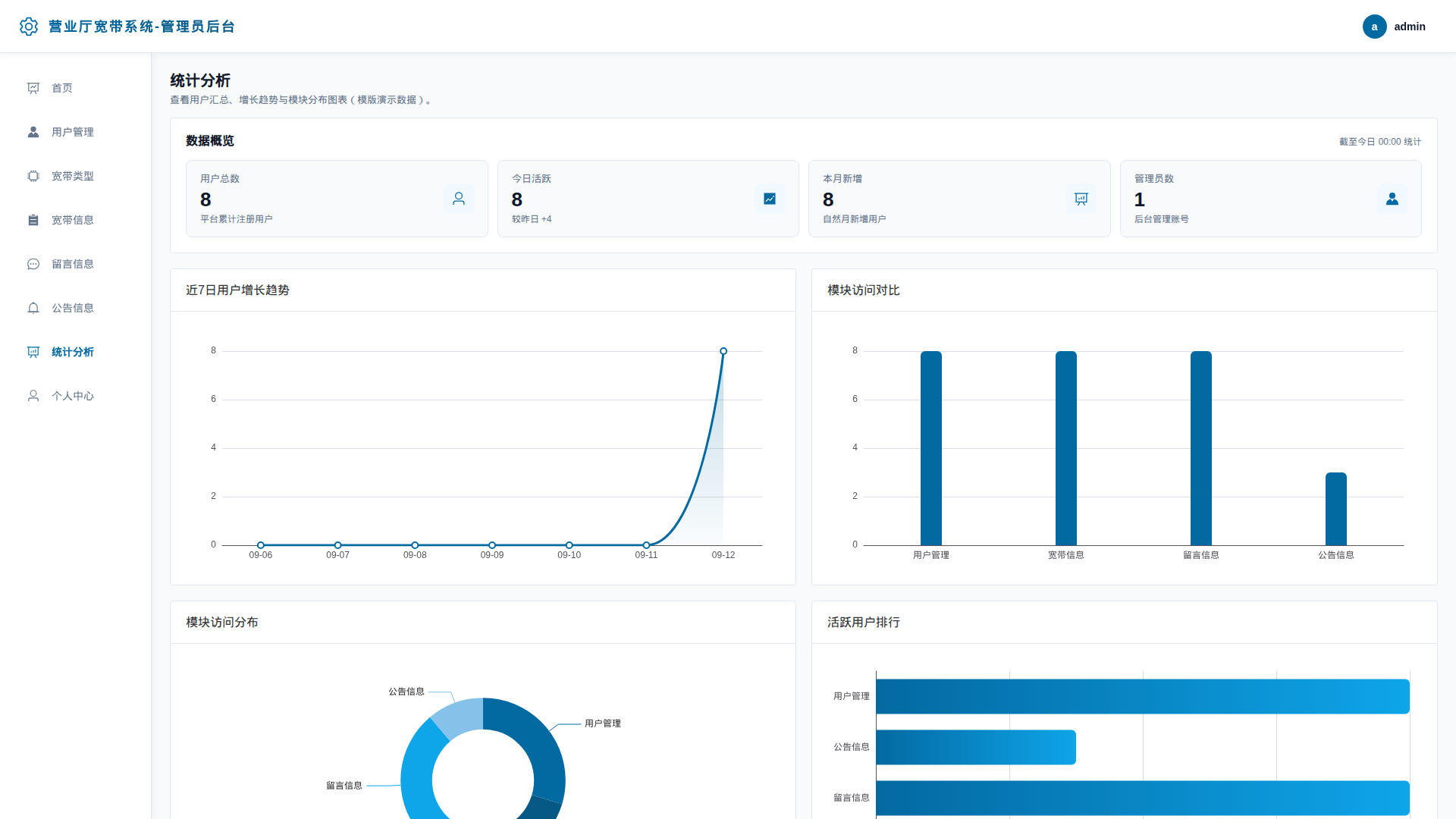Image resolution: width=1456 pixels, height=819 pixels.
Task: Click the 截至今日 00:00 统计 text
Action: pos(1380,142)
